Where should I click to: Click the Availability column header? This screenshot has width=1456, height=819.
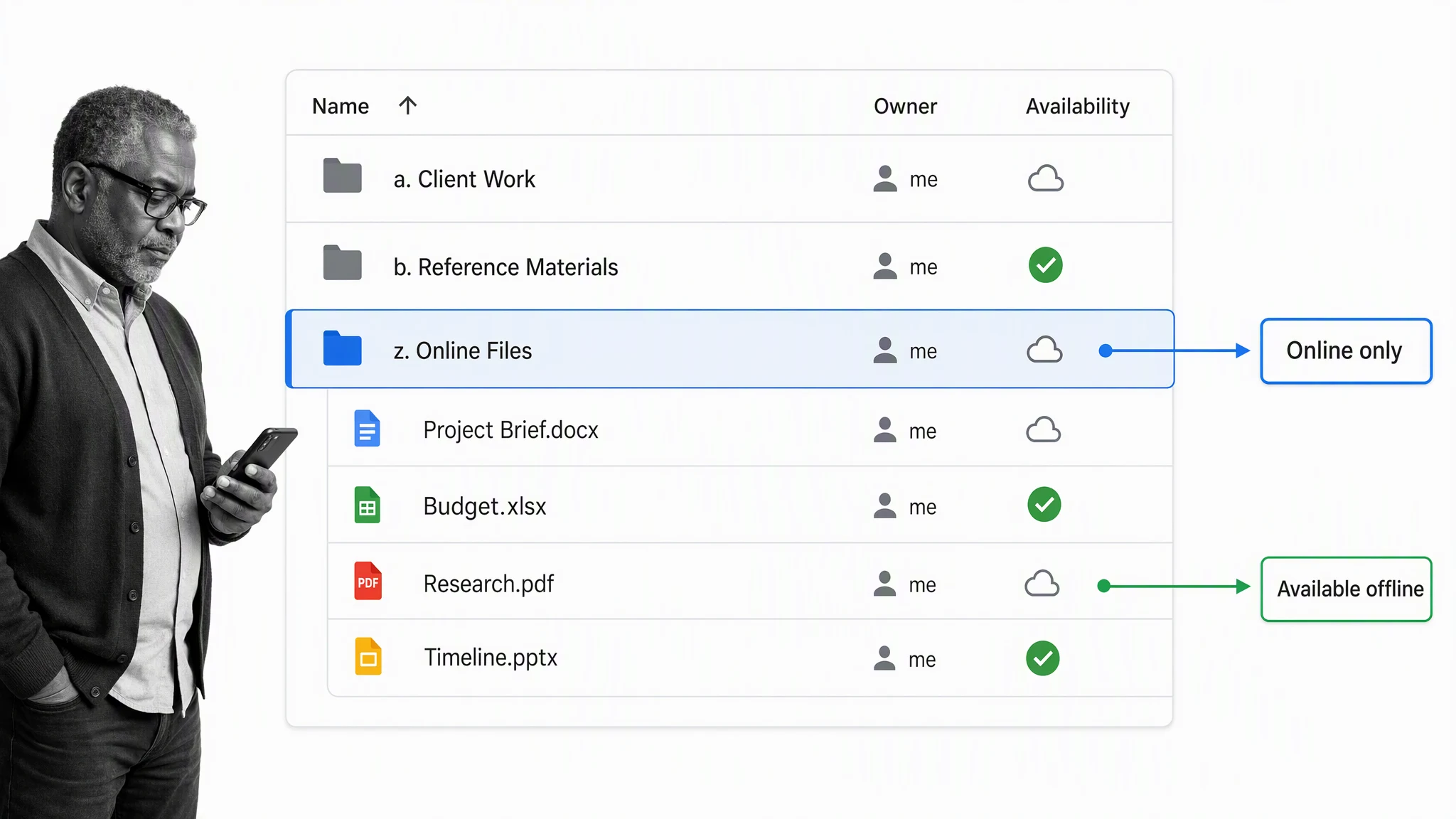coord(1077,107)
